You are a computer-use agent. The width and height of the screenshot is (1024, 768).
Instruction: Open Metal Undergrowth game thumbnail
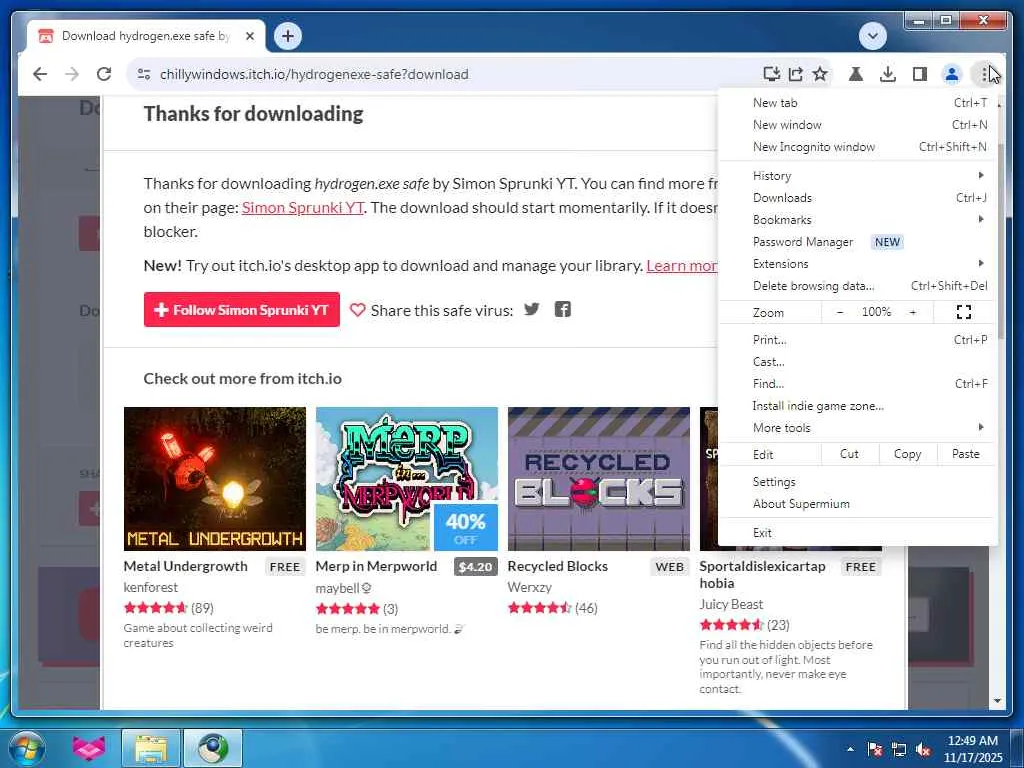[x=214, y=479]
